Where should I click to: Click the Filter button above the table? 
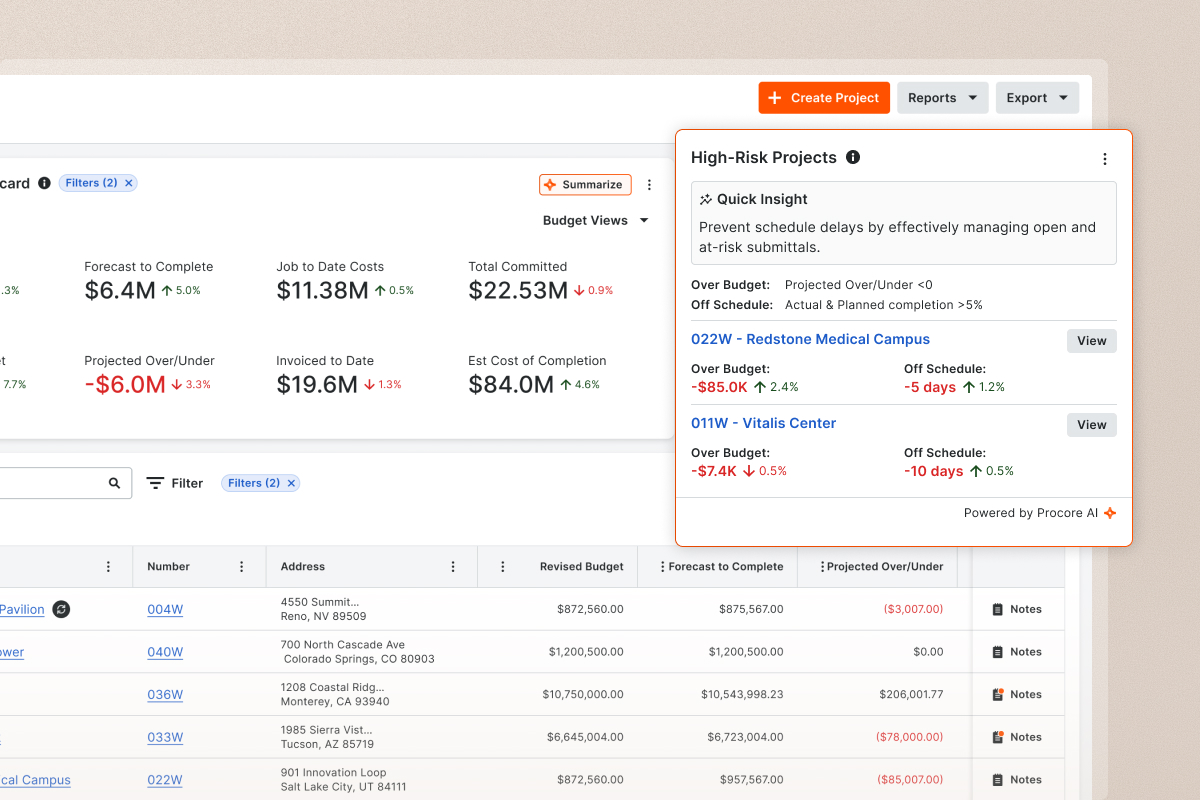pos(175,483)
